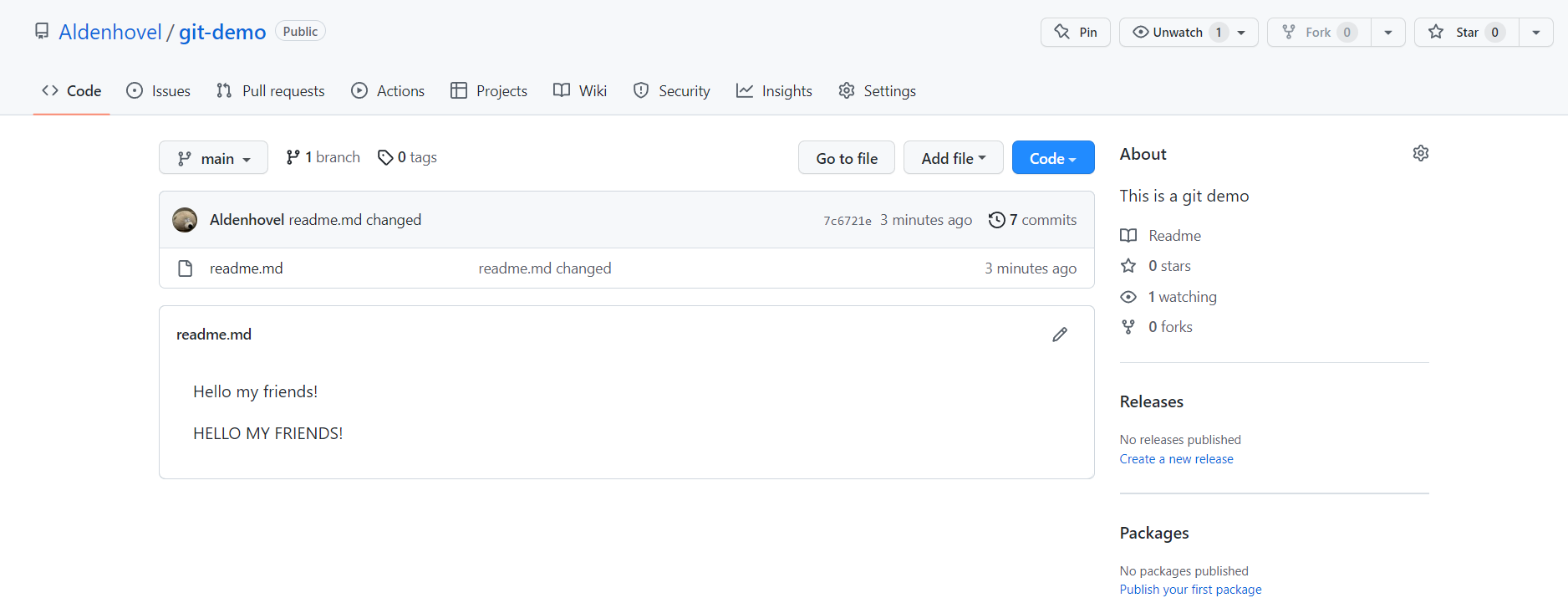Open latest commit message readme.md changed in header
The height and width of the screenshot is (598, 1568).
[x=355, y=220]
